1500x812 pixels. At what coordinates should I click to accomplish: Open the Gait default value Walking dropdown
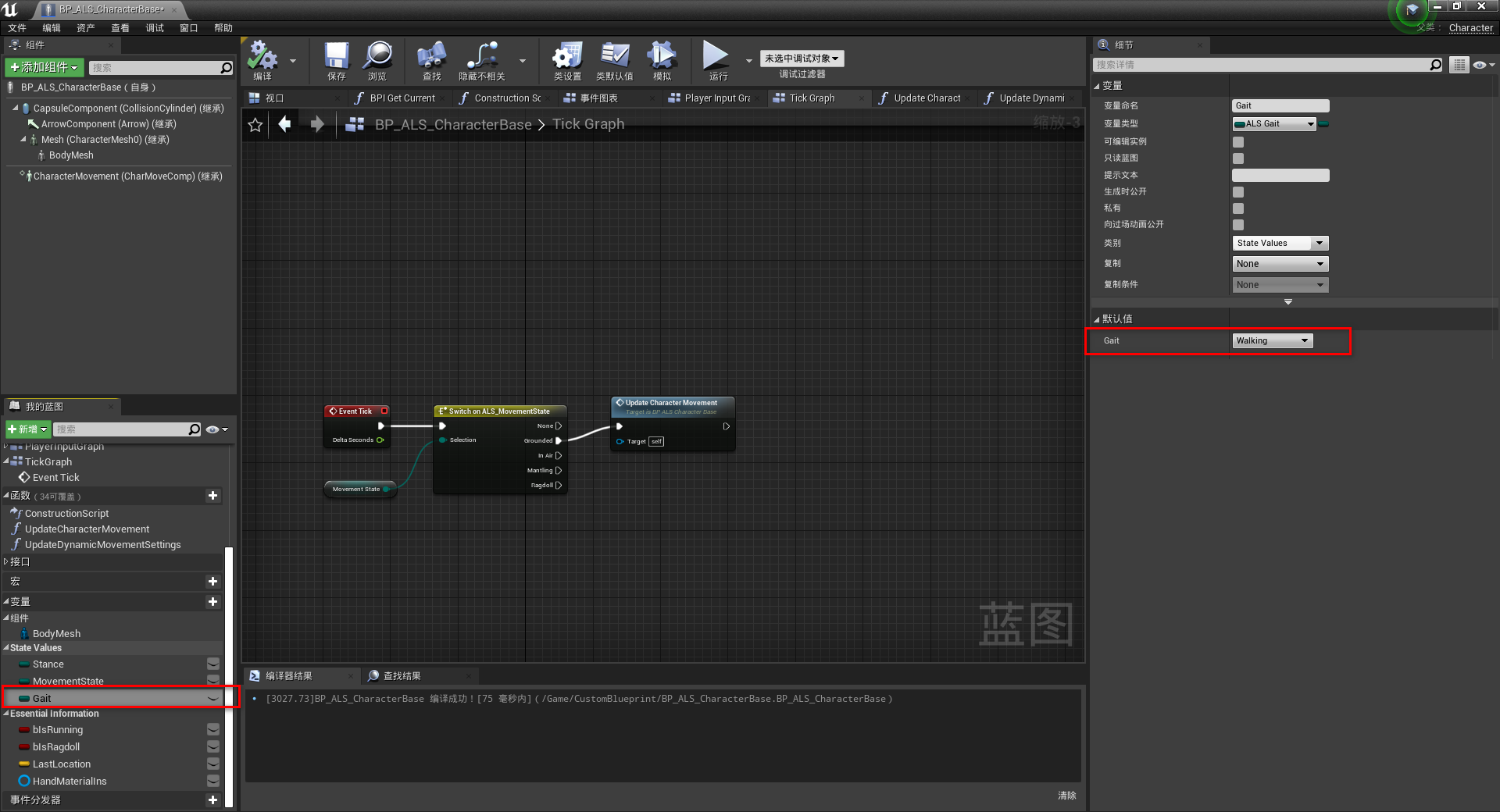[x=1271, y=340]
